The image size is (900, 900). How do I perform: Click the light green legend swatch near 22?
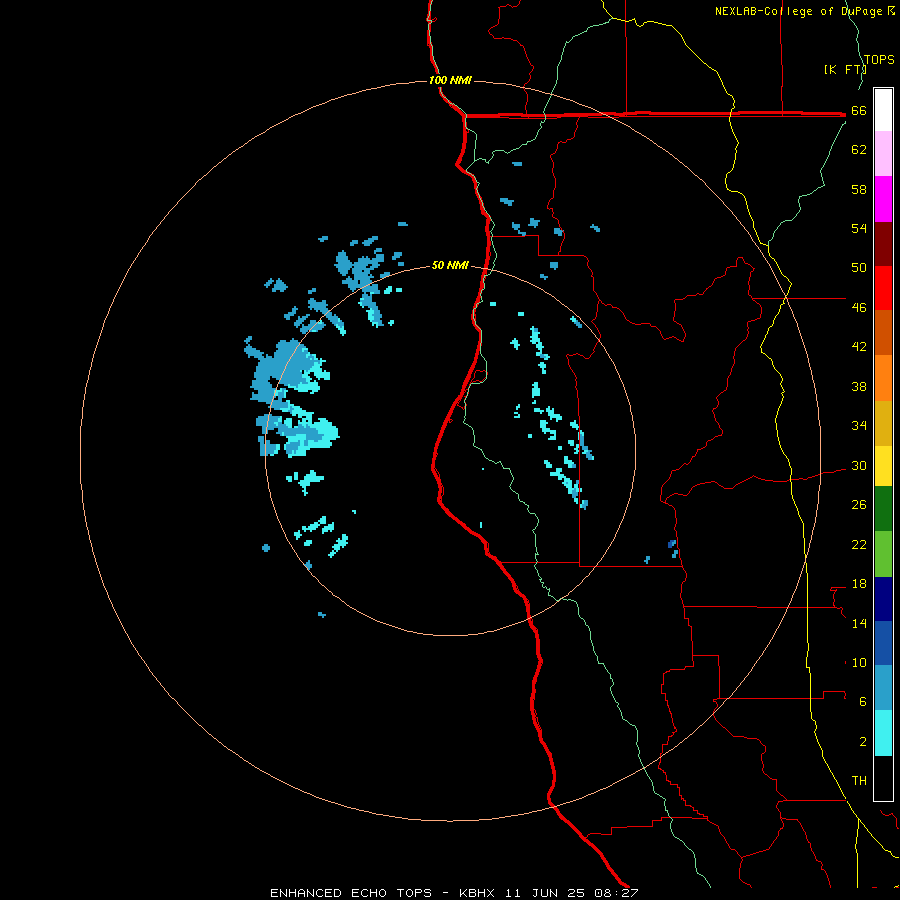pos(883,554)
